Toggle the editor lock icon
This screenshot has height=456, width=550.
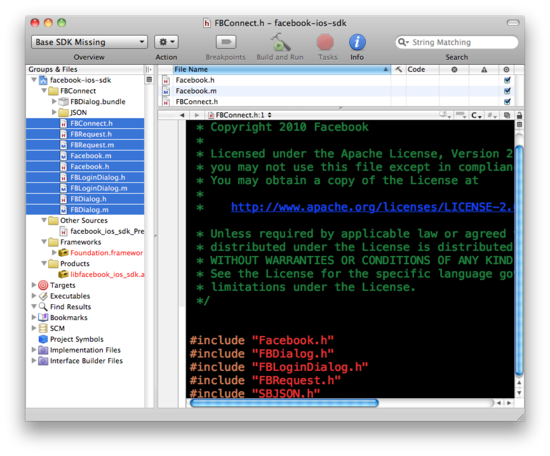pyautogui.click(x=519, y=115)
